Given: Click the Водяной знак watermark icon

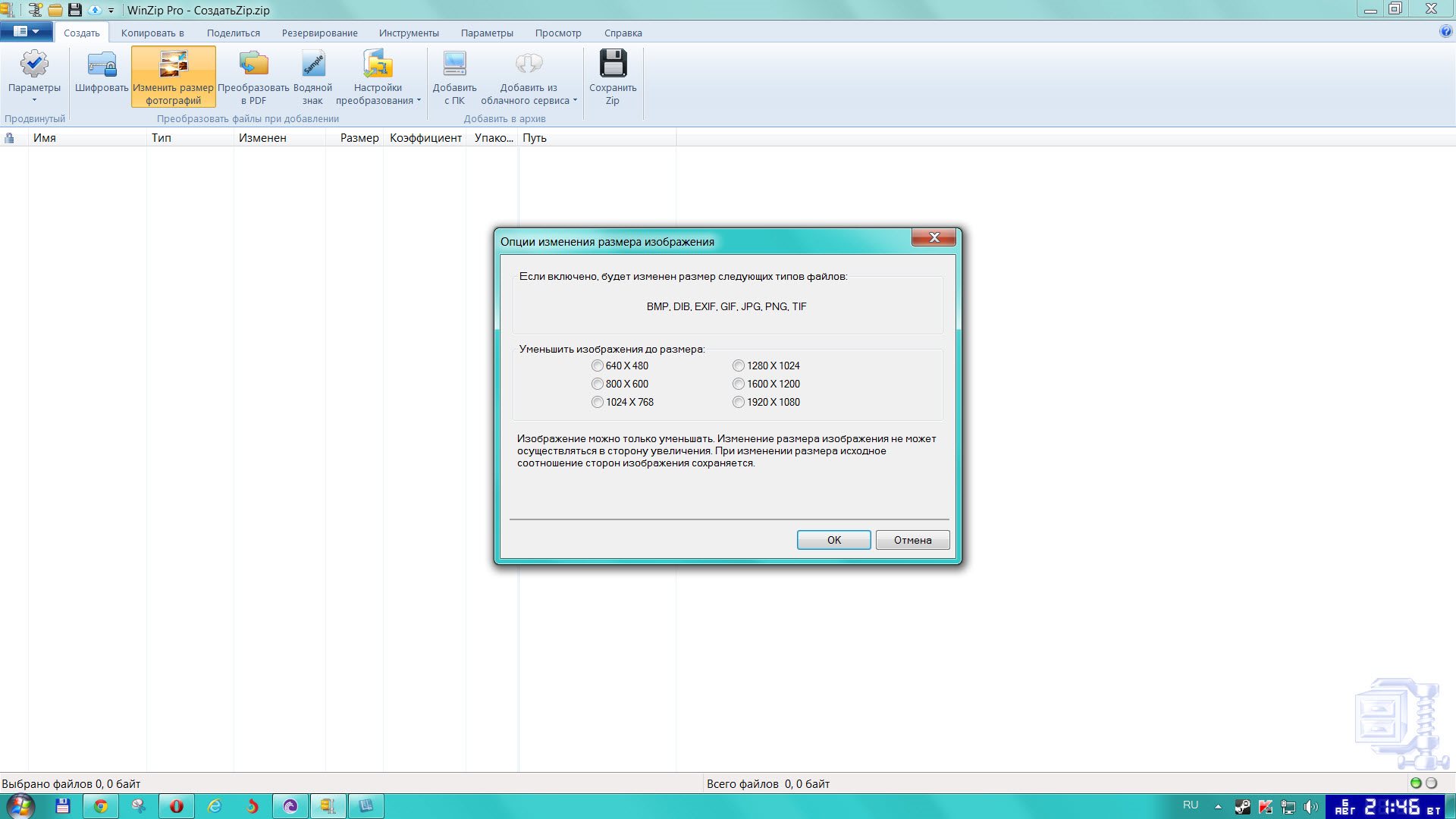Looking at the screenshot, I should click(312, 64).
